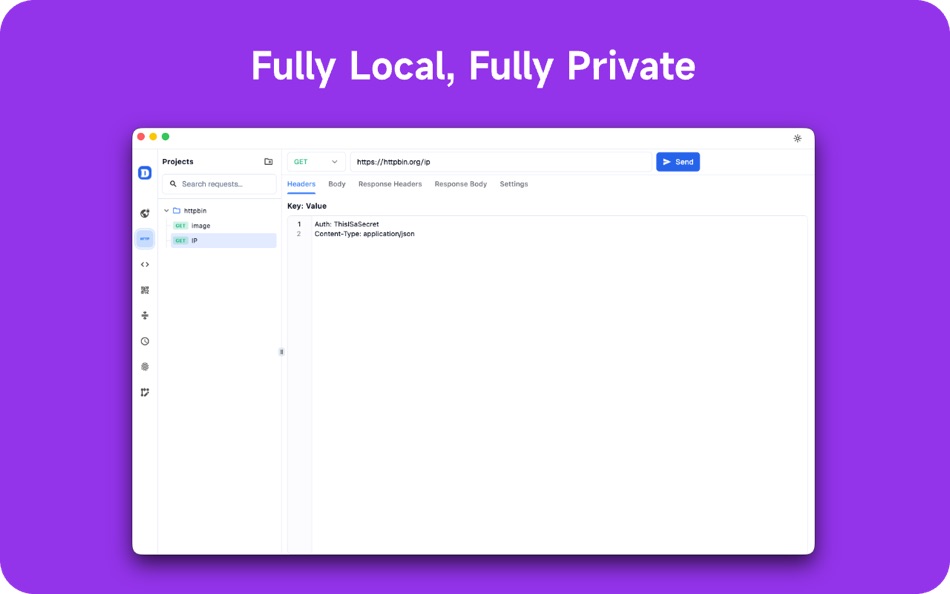This screenshot has width=950, height=594.
Task: Minimize the window with yellow button
Action: (x=153, y=137)
